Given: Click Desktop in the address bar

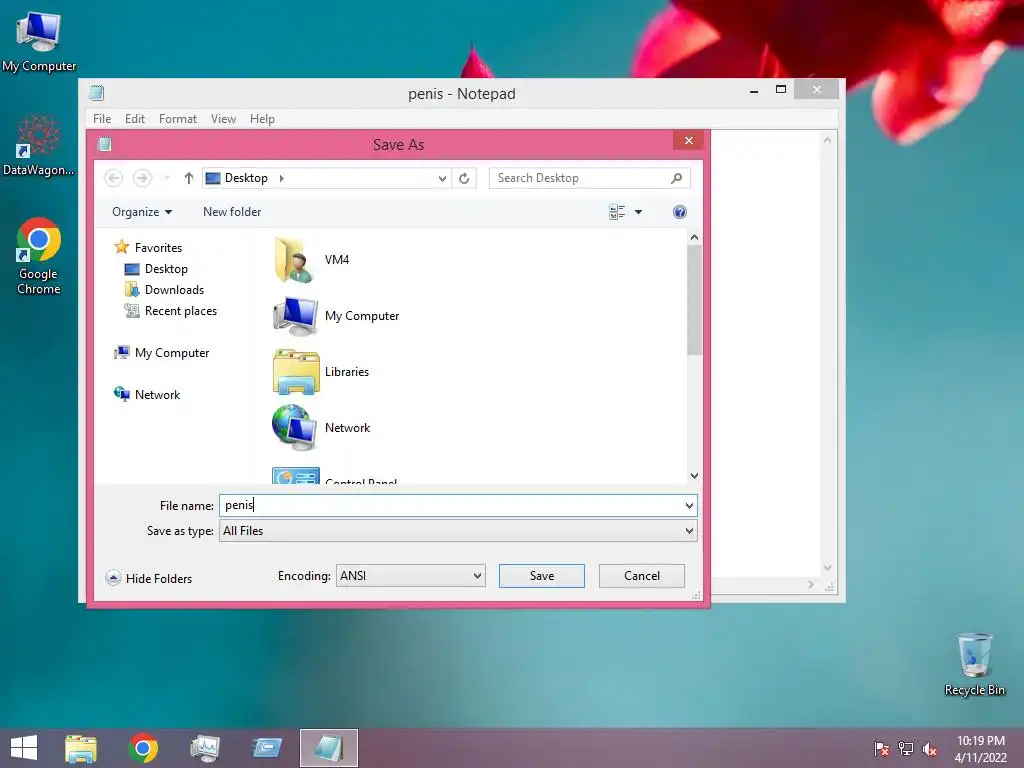Looking at the screenshot, I should tap(246, 178).
